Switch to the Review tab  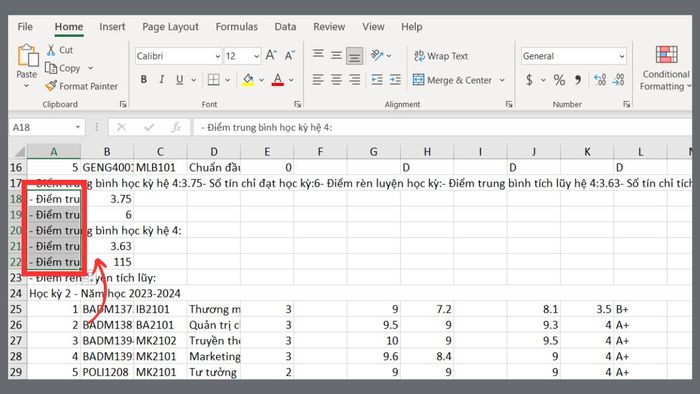click(329, 27)
